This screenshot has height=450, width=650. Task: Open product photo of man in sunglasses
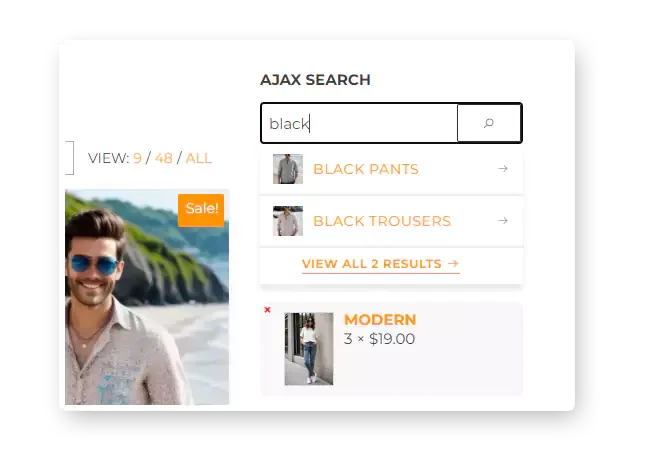pyautogui.click(x=147, y=297)
